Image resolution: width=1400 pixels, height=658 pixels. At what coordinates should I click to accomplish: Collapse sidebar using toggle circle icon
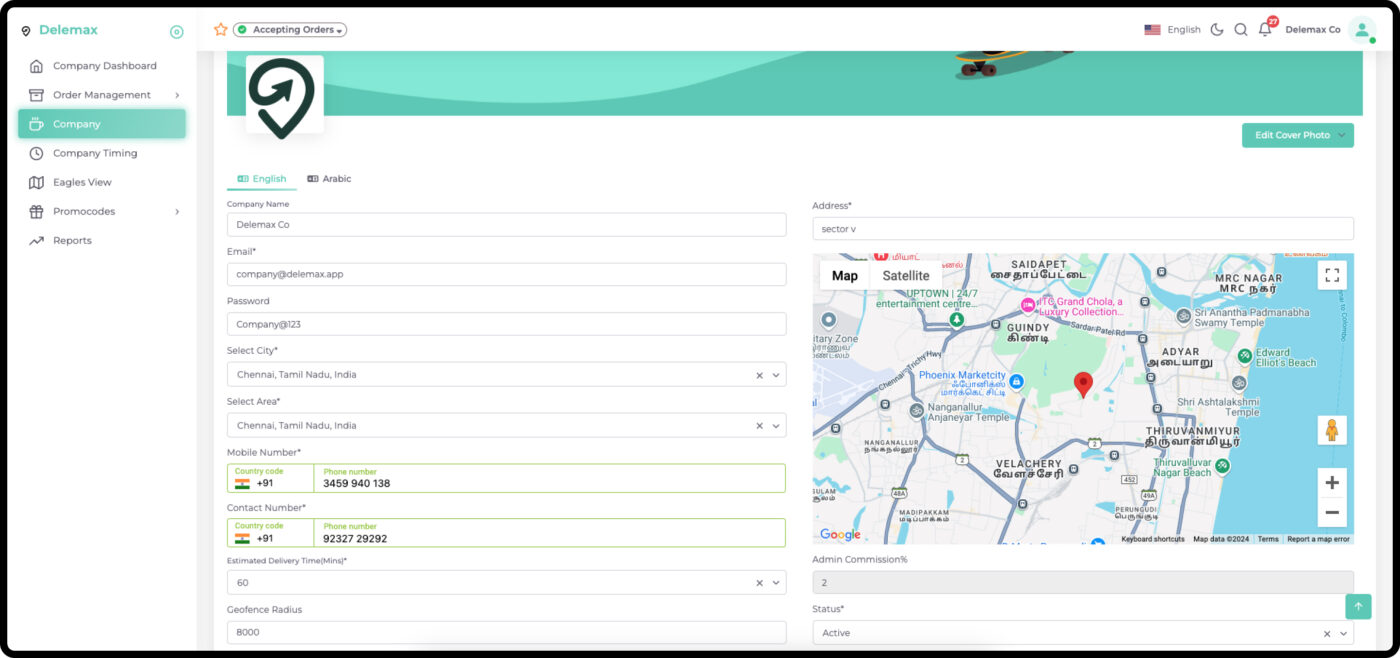(x=177, y=32)
